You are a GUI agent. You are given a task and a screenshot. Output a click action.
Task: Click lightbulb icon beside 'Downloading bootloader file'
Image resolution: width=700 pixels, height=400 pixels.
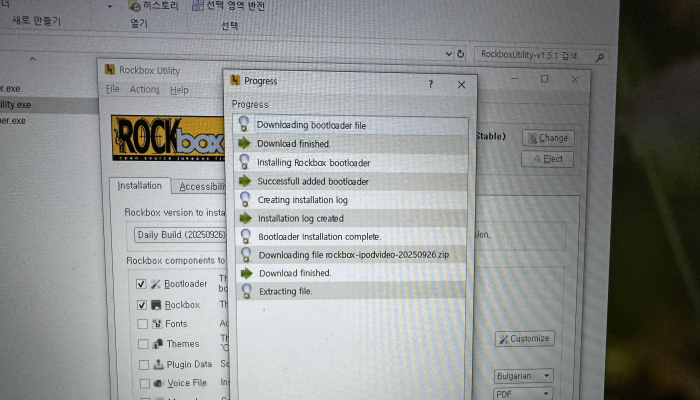click(x=243, y=124)
